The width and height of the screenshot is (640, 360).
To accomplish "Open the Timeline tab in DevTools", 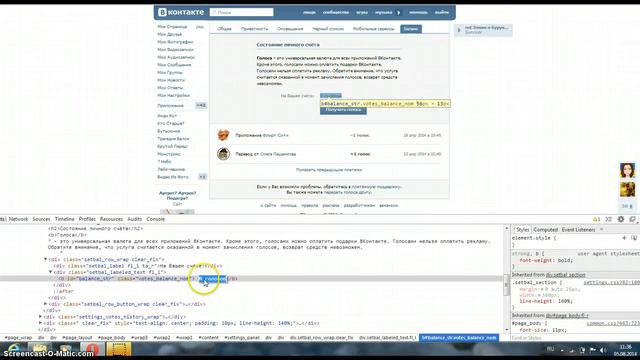I will (64, 219).
